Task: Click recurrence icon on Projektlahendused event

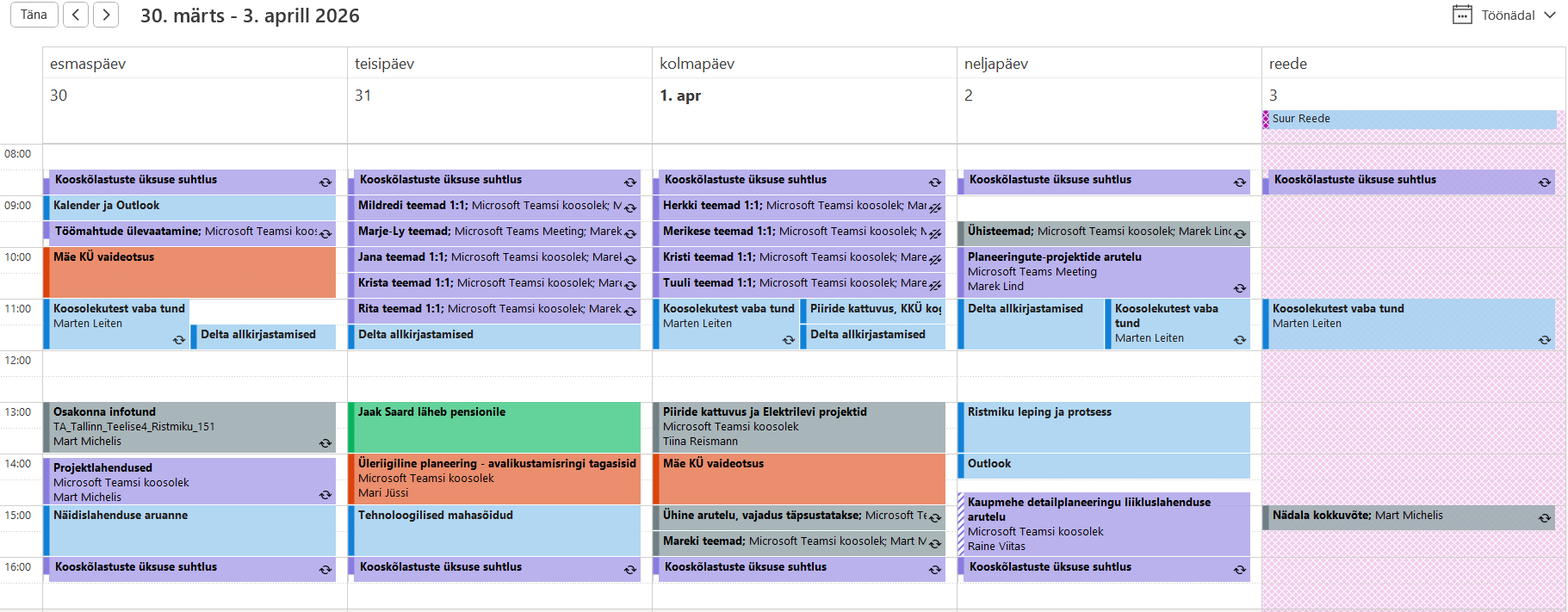Action: pyautogui.click(x=325, y=495)
